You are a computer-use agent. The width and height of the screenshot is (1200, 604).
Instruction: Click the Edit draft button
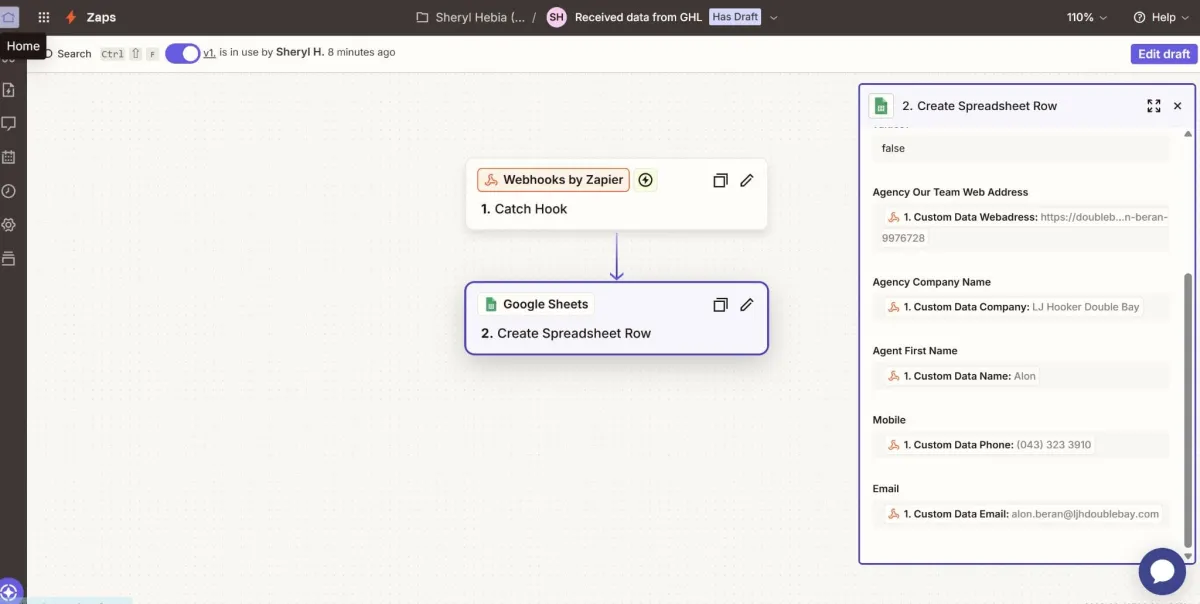click(x=1164, y=54)
